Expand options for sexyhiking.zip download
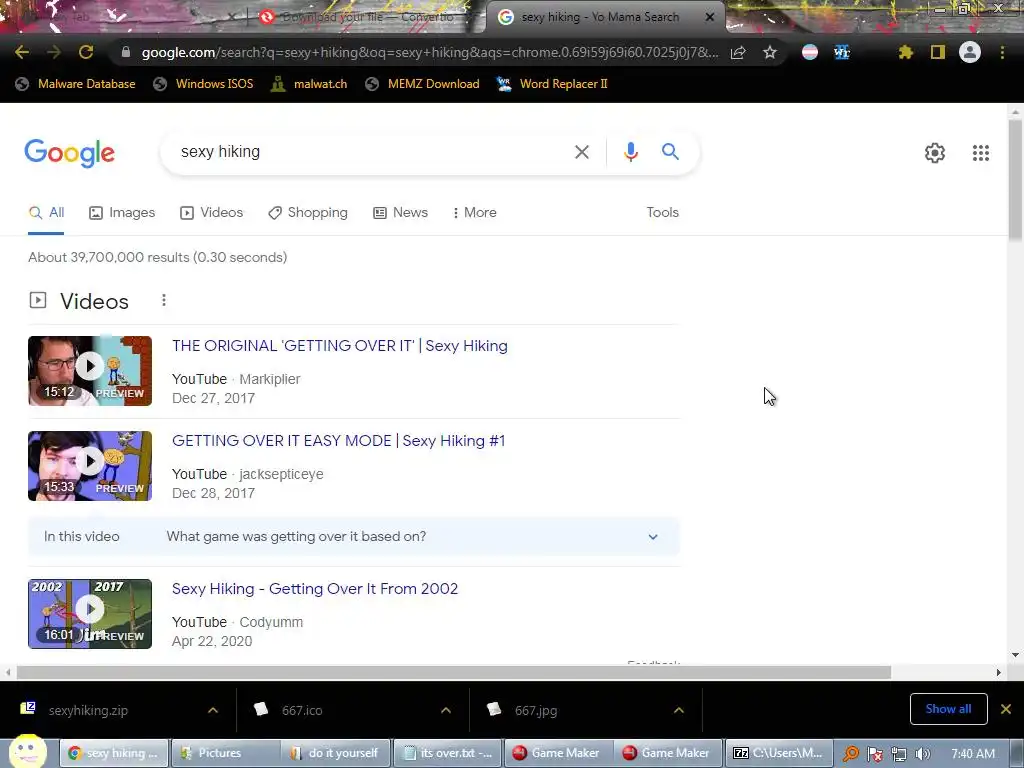 [213, 711]
